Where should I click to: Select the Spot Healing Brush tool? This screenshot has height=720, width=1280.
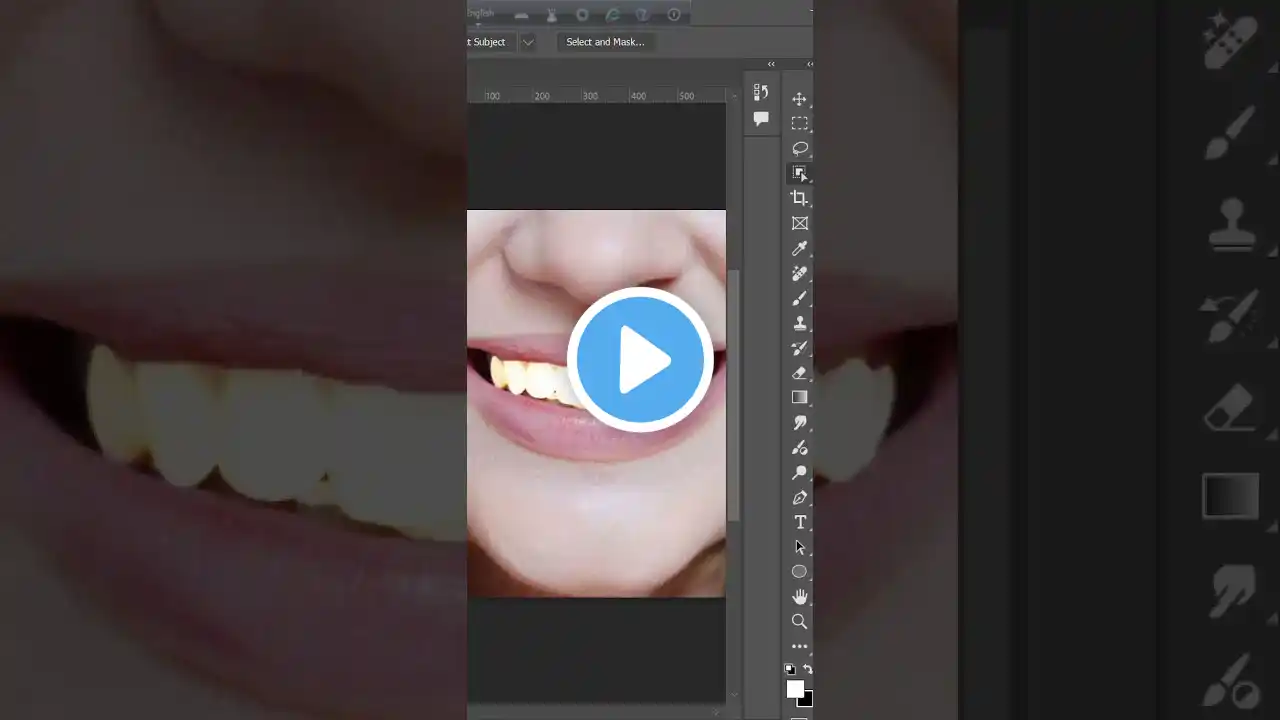click(x=799, y=273)
